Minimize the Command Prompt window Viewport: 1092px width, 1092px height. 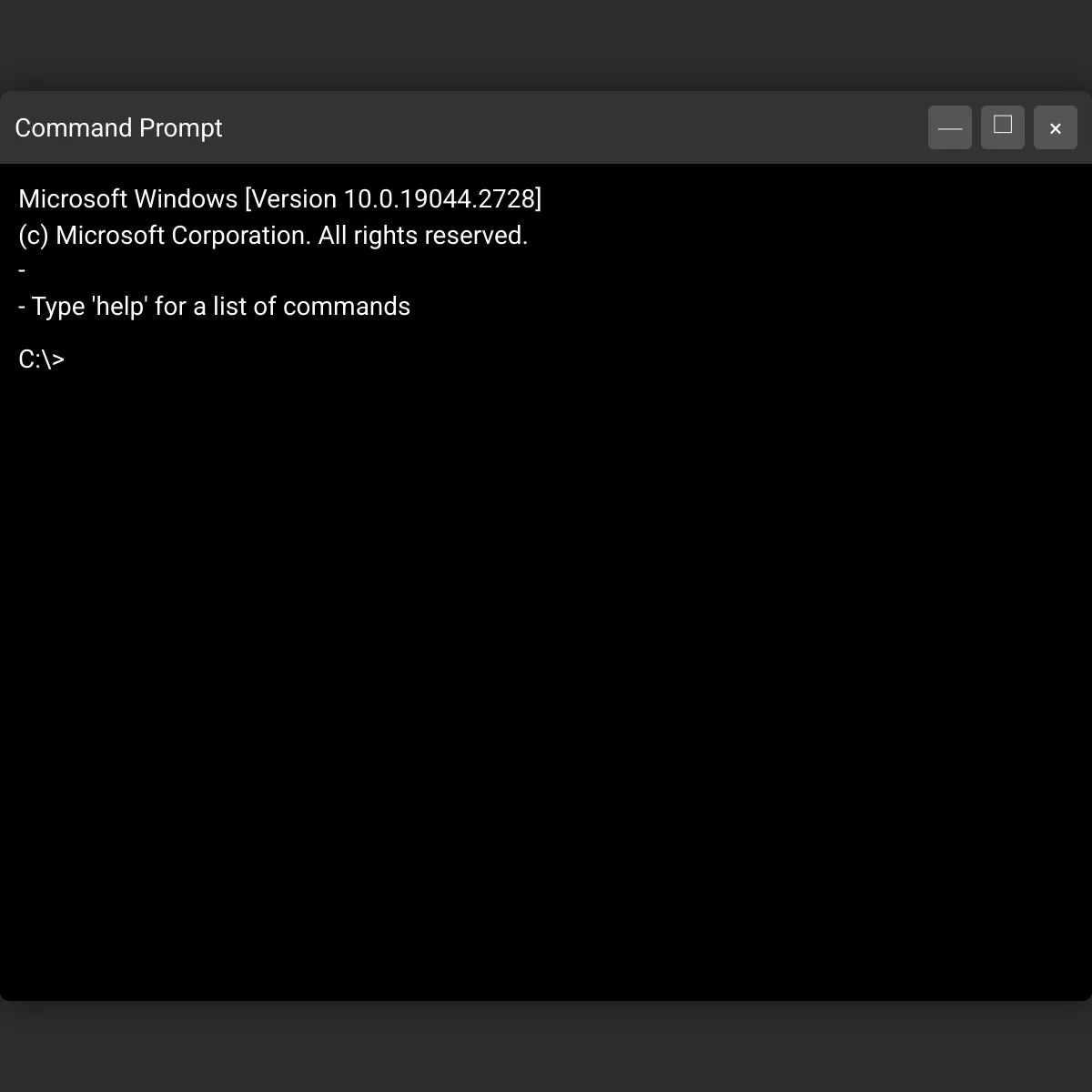950,127
